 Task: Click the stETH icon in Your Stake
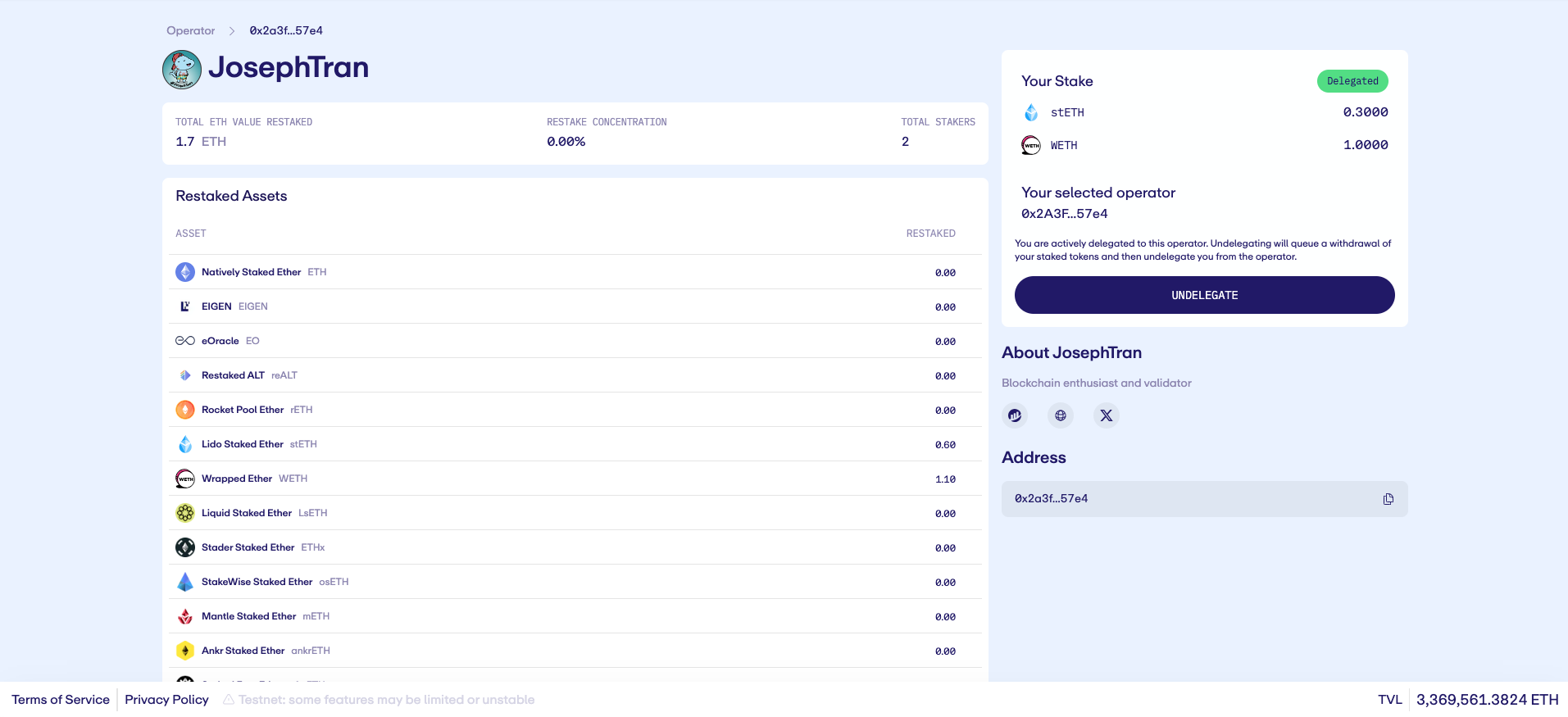pyautogui.click(x=1031, y=112)
